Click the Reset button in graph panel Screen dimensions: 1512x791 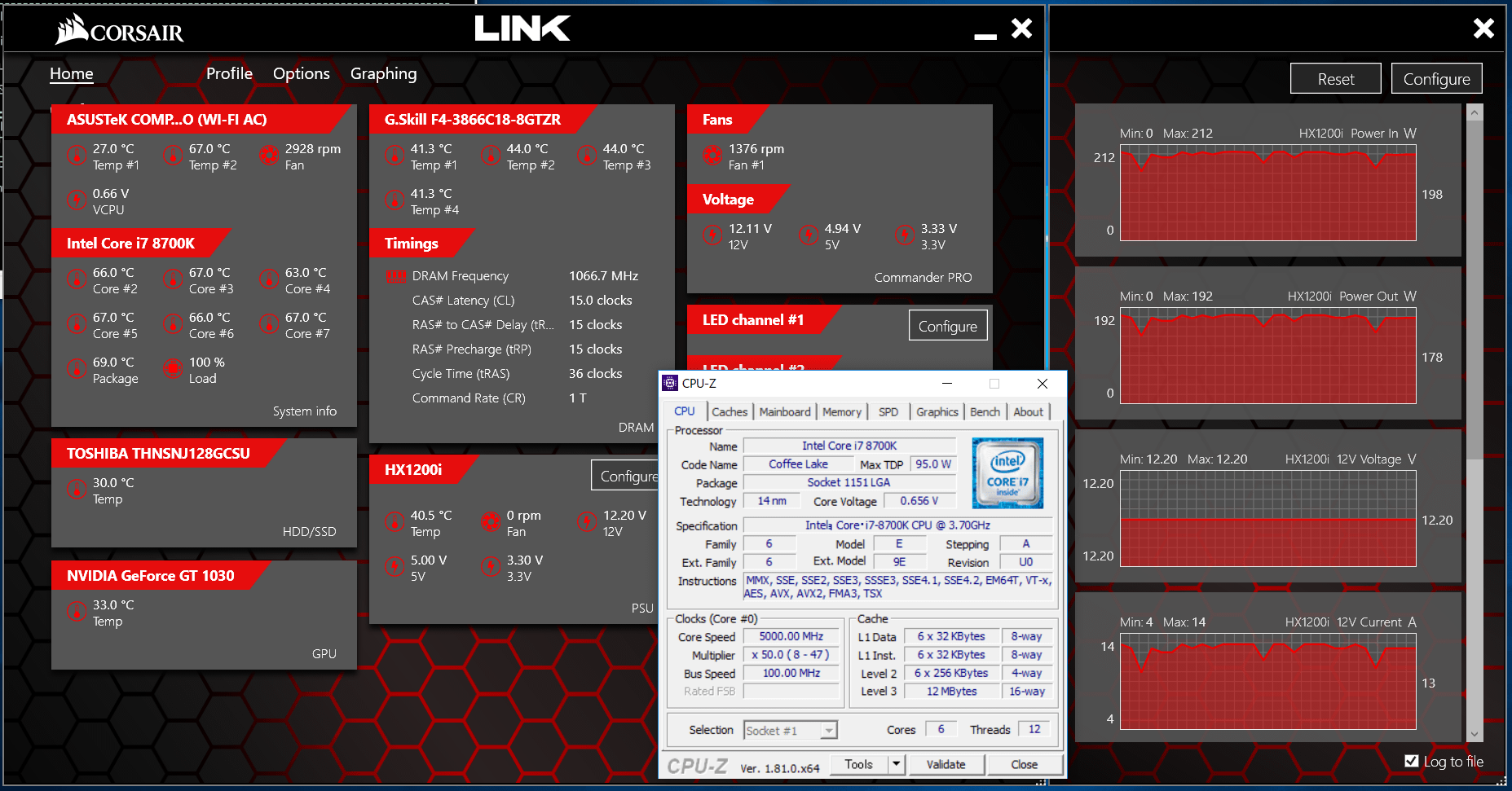[x=1336, y=79]
